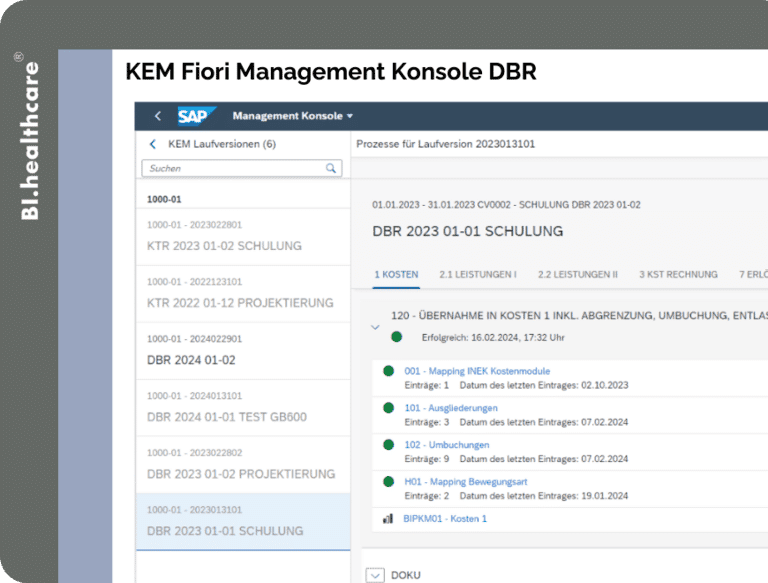Open 101 - Ausgliederungen link
The image size is (768, 583).
click(451, 408)
